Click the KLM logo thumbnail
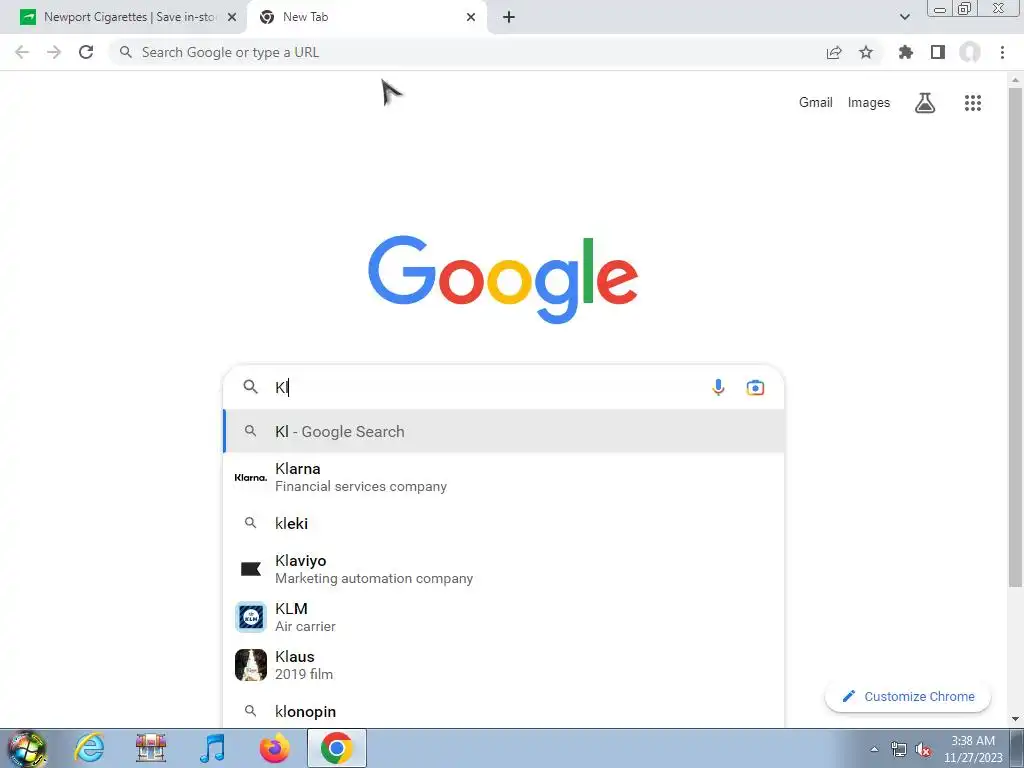 coord(251,617)
